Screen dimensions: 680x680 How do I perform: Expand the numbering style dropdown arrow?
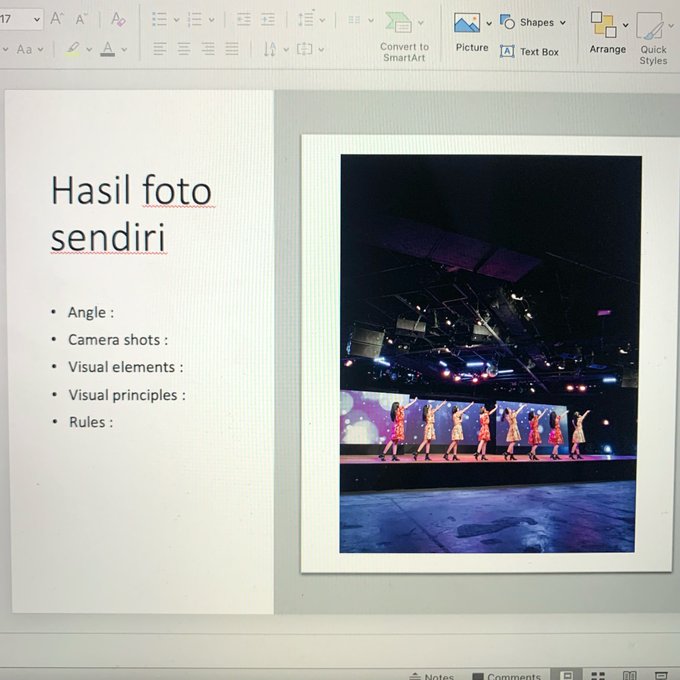pos(211,20)
